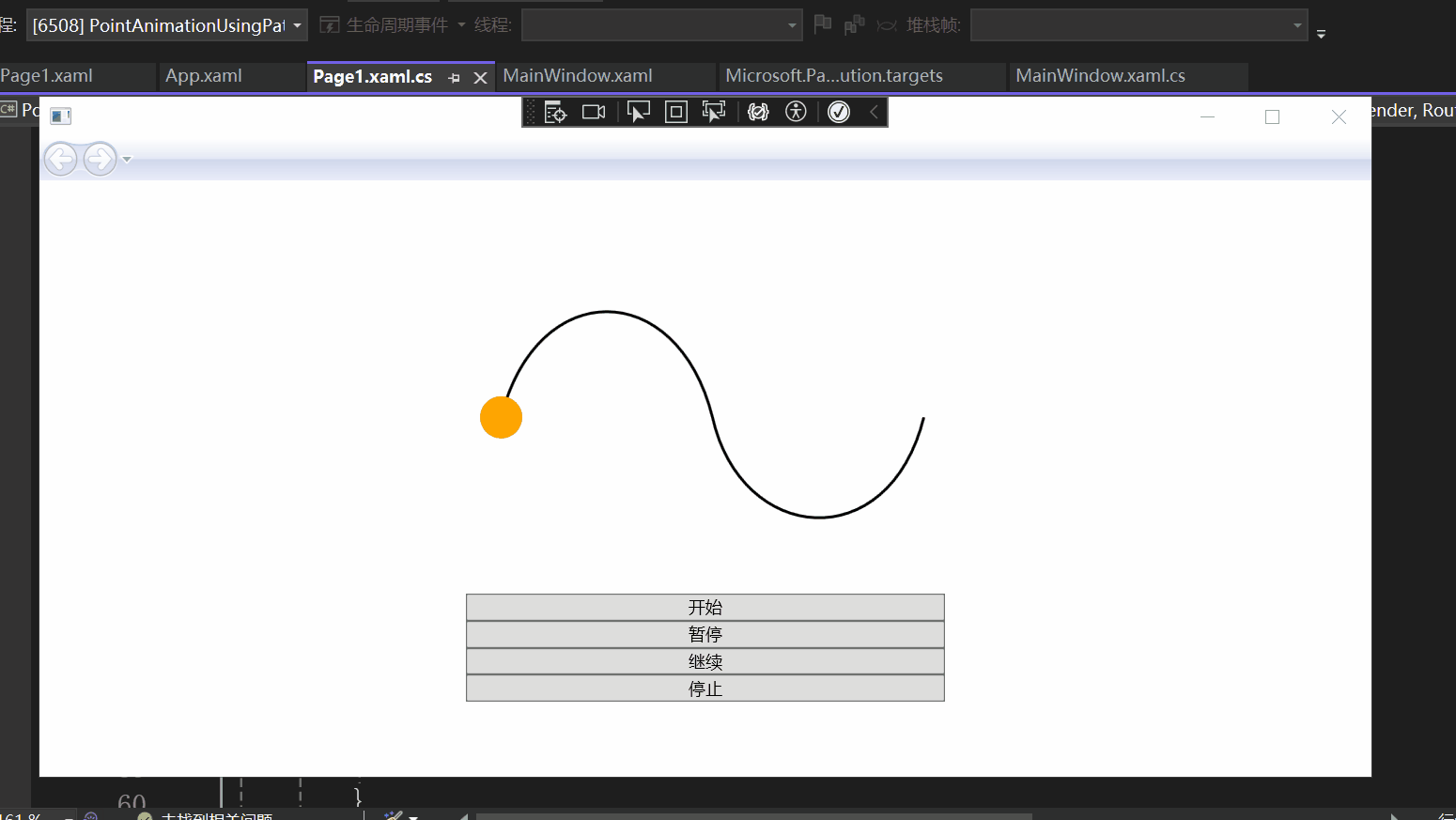Maximize the running app window

[x=1272, y=116]
